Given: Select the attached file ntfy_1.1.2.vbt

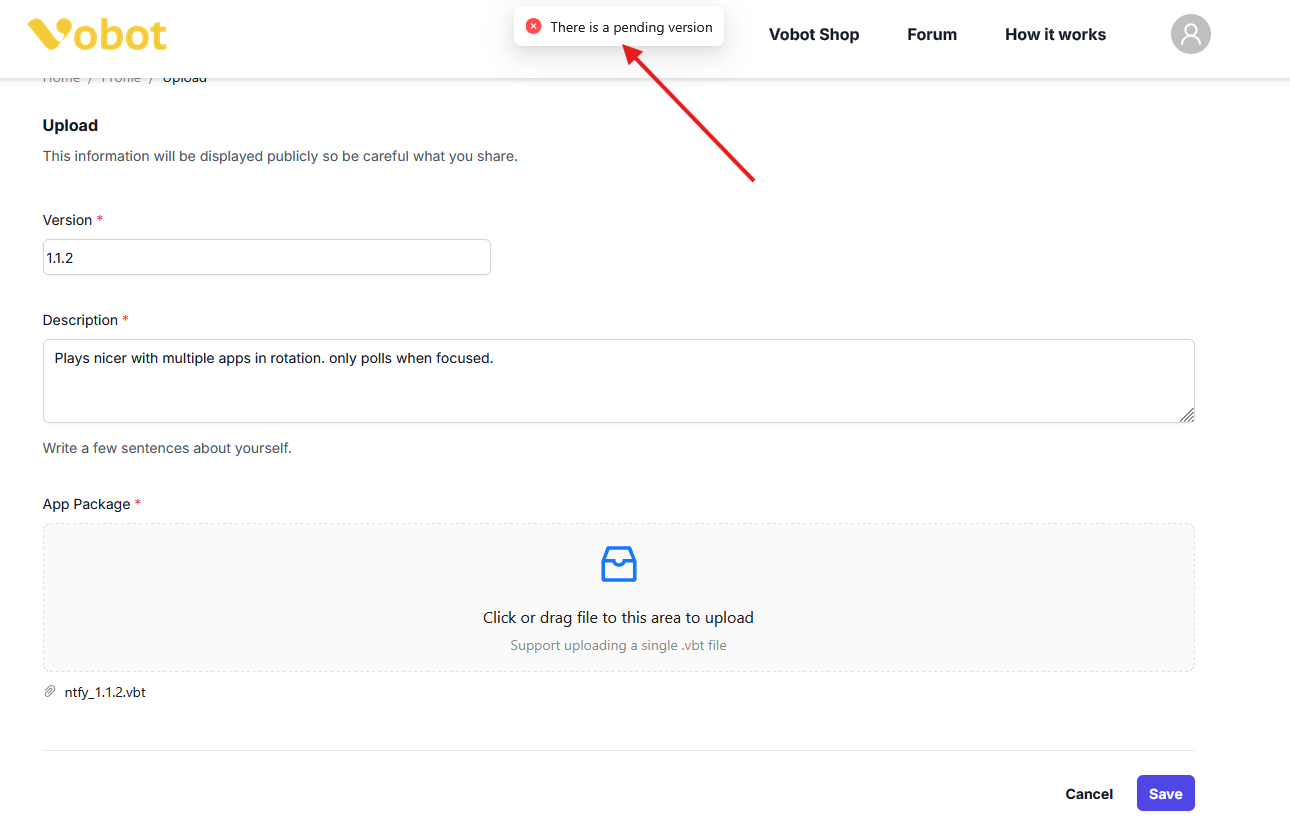Looking at the screenshot, I should click(x=105, y=692).
